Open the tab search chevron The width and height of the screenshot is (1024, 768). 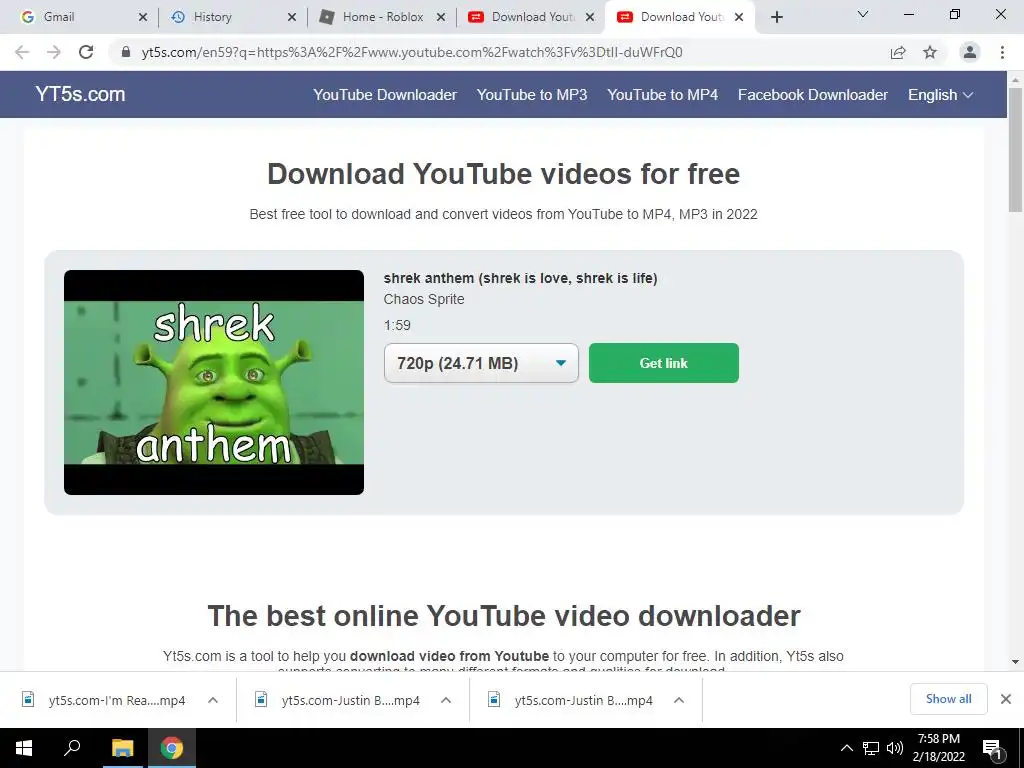863,14
